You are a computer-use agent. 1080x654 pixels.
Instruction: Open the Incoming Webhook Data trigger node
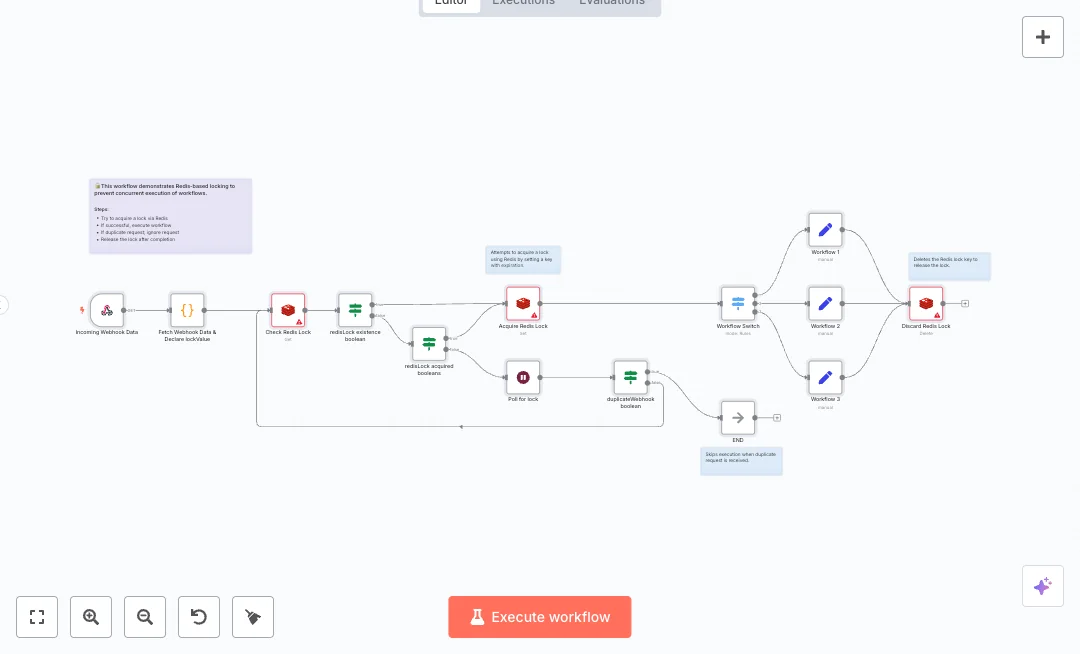(x=107, y=310)
